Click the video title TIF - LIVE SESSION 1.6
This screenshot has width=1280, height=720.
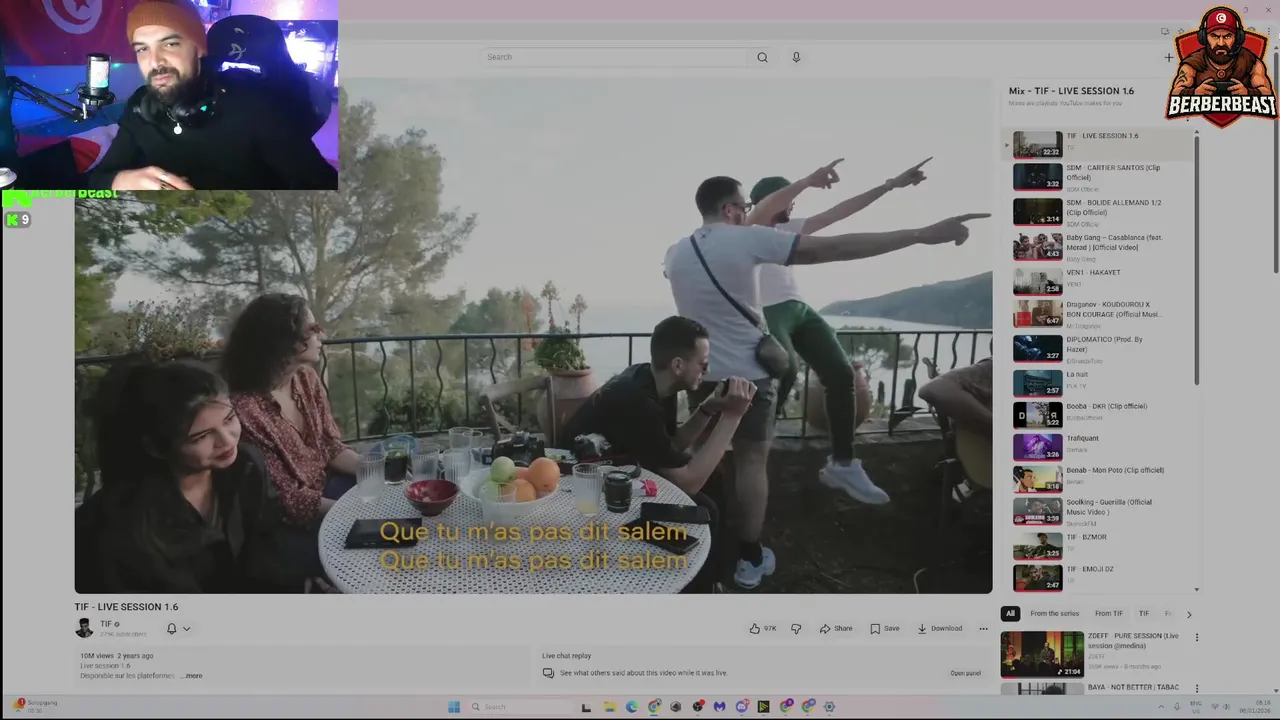126,607
